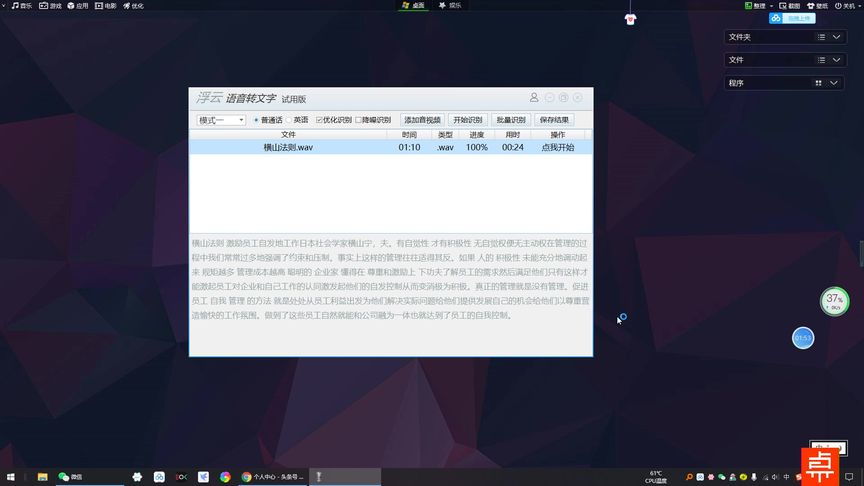The image size is (864, 486).
Task: Select the 英语 language radio button
Action: (x=298, y=120)
